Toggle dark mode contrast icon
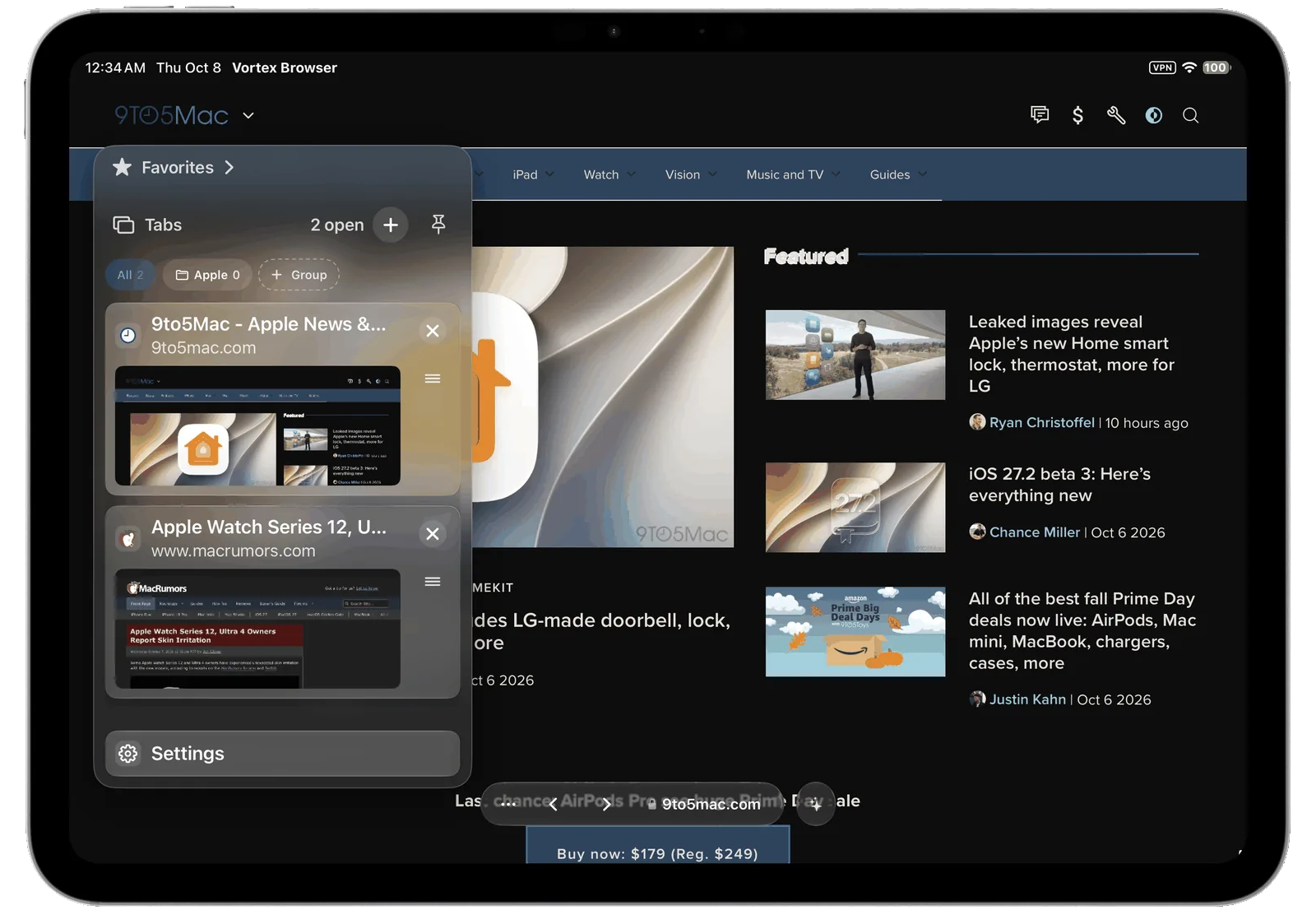 1154,115
